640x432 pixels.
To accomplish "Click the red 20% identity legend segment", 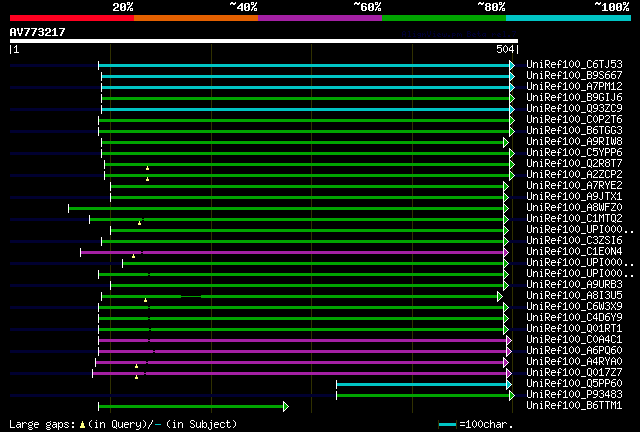I will click(72, 18).
